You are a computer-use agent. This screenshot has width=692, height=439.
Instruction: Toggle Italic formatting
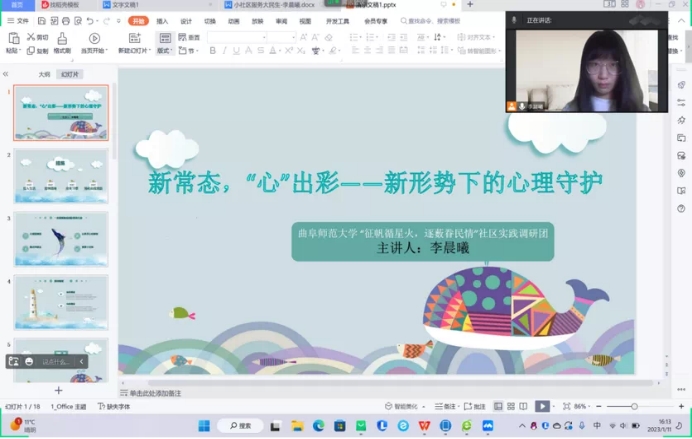(x=224, y=50)
